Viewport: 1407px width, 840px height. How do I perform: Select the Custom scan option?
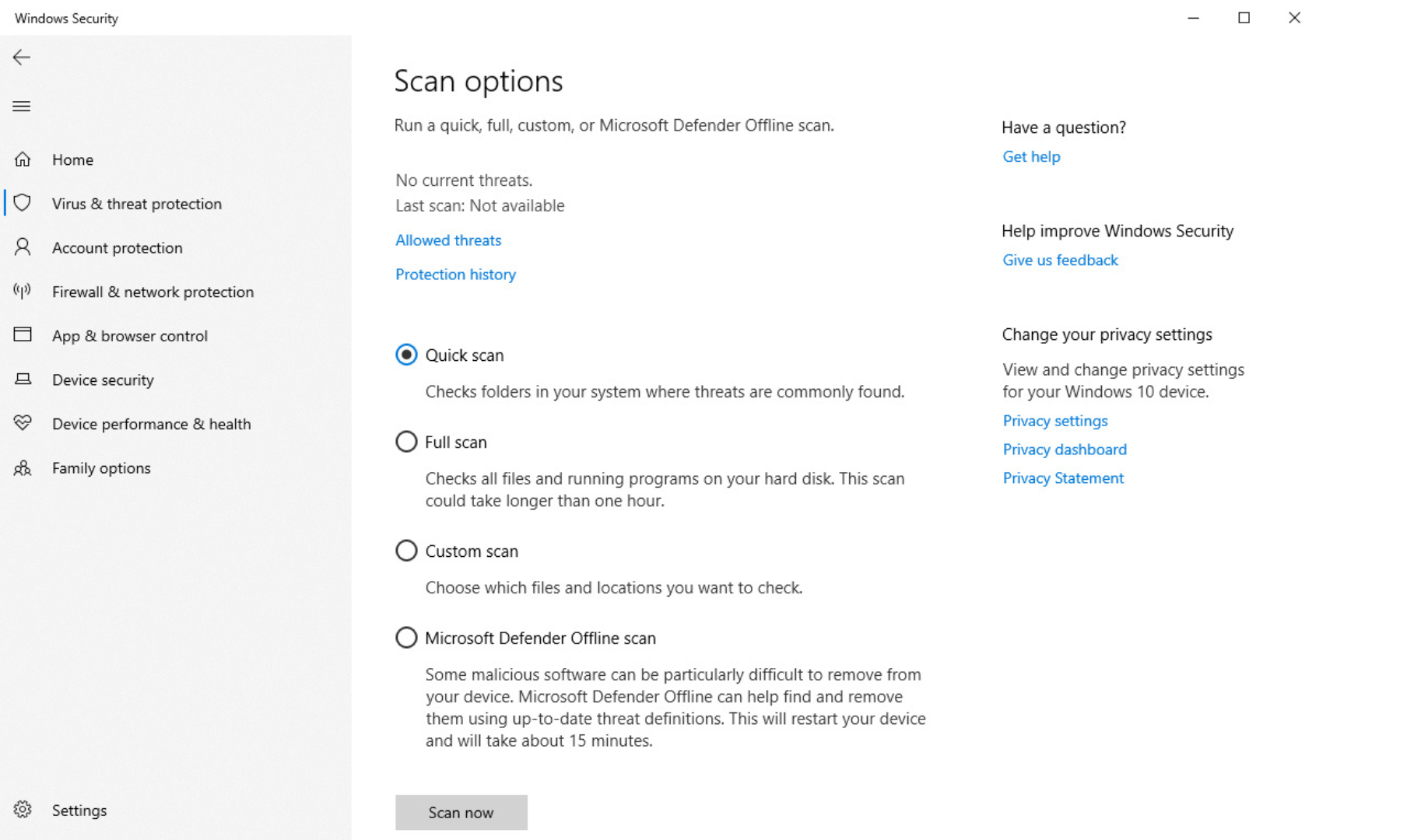pyautogui.click(x=406, y=551)
